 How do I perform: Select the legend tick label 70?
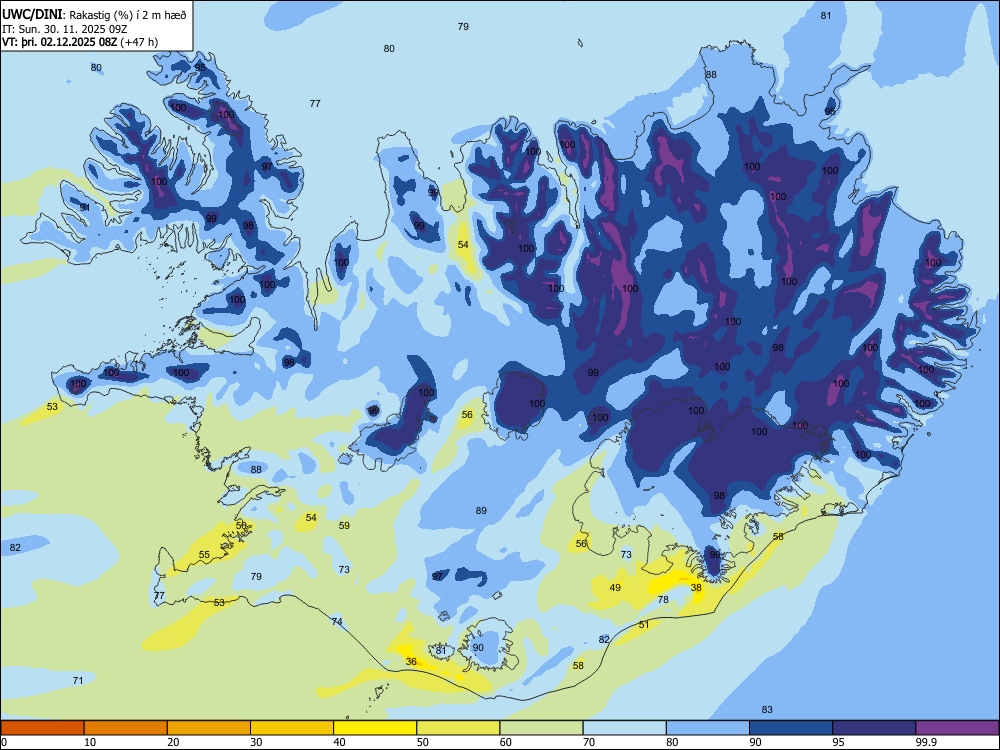[x=589, y=742]
